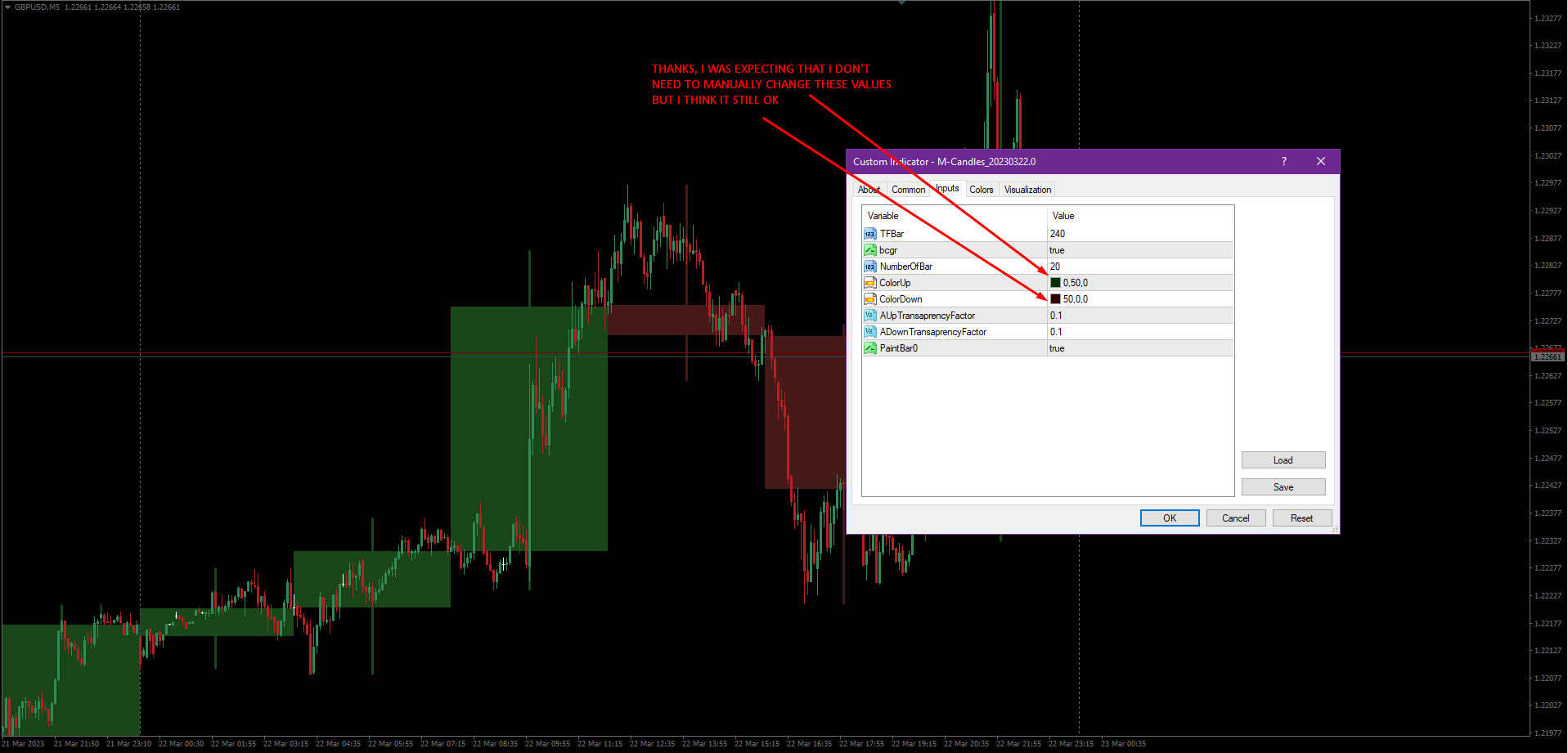Image resolution: width=1568 pixels, height=753 pixels.
Task: Select the ColorUp variable name
Action: (x=895, y=283)
